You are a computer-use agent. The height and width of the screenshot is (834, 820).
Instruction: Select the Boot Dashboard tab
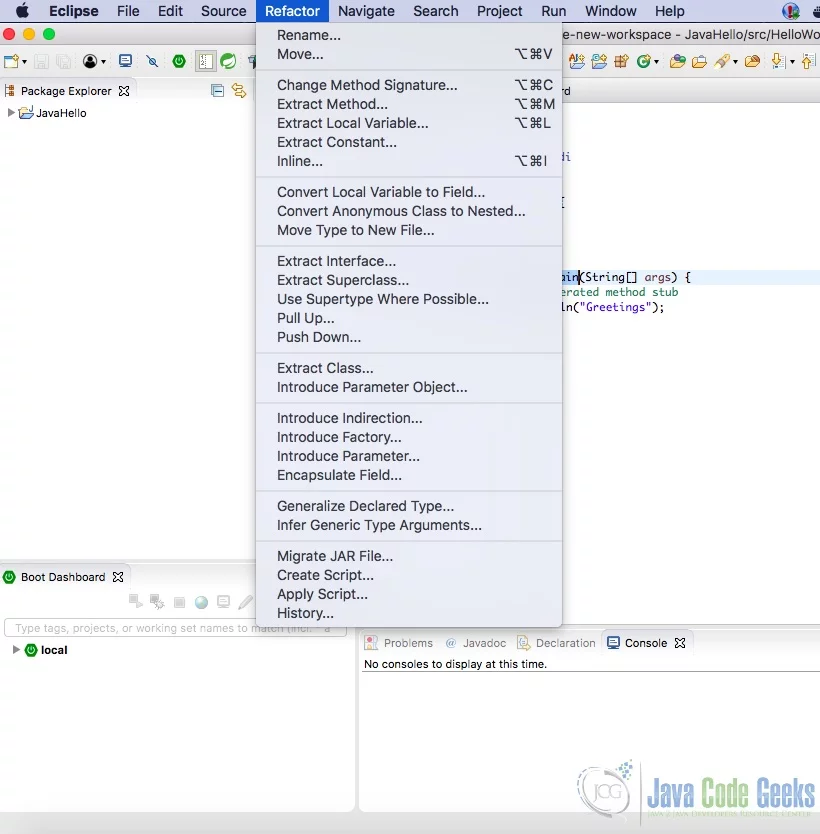coord(63,577)
